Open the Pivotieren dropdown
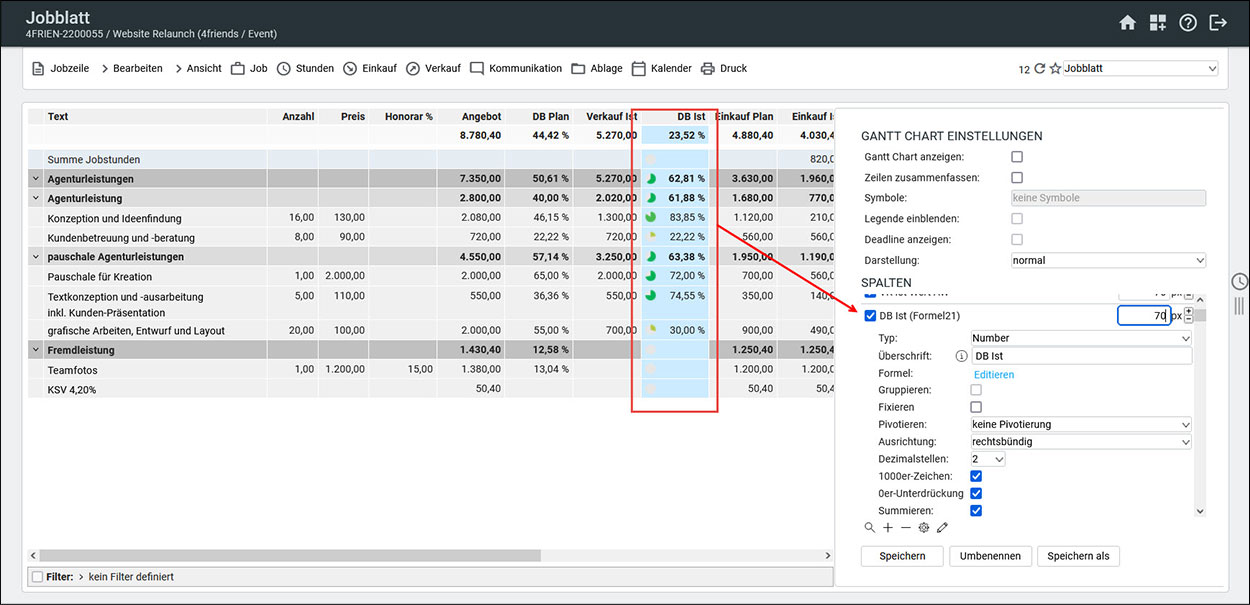The width and height of the screenshot is (1250, 605). pyautogui.click(x=1081, y=424)
